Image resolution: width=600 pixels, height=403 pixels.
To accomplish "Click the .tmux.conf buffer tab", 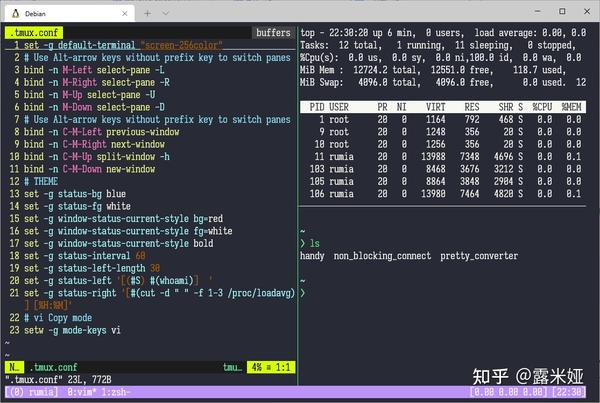I will pos(34,33).
